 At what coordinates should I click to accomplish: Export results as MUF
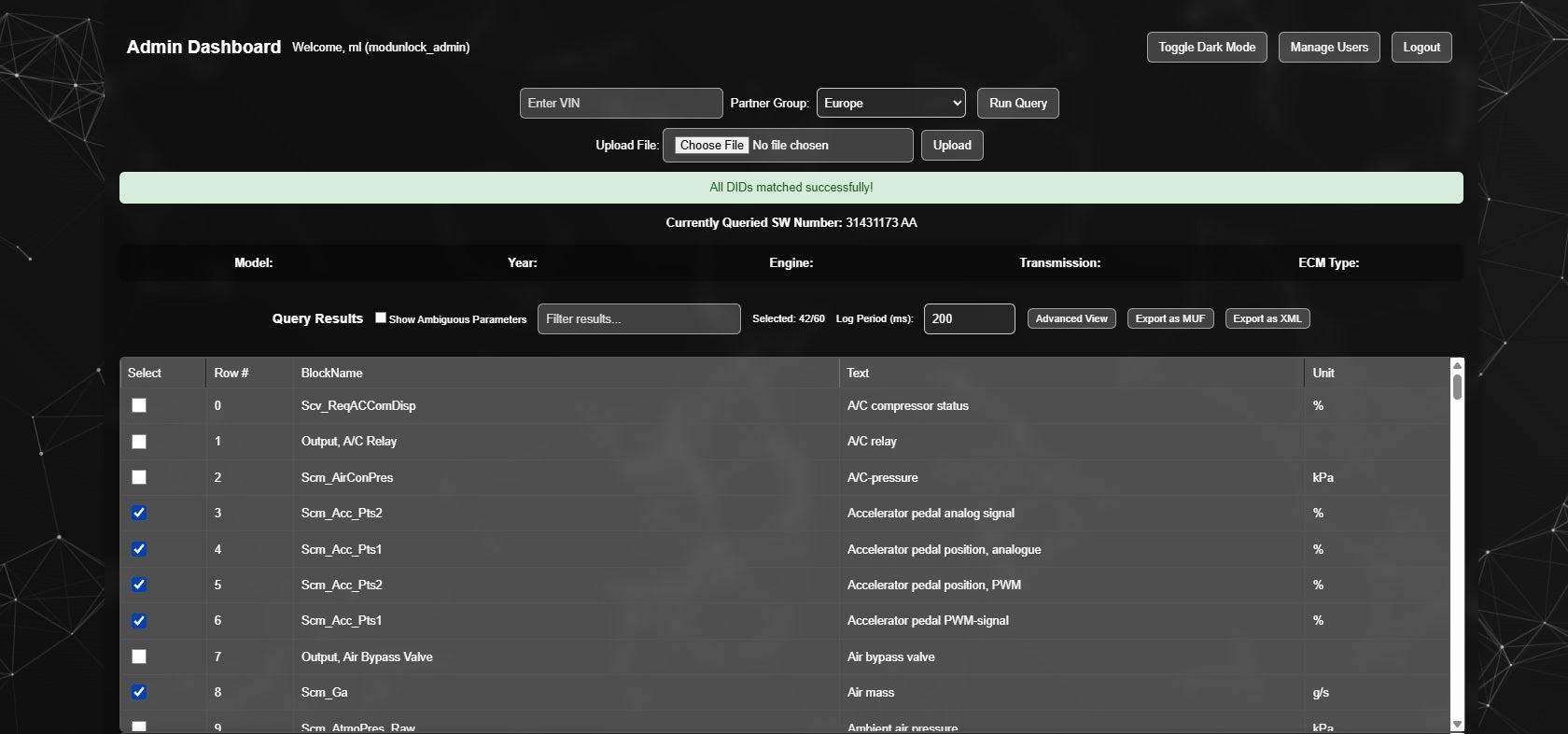click(1169, 318)
